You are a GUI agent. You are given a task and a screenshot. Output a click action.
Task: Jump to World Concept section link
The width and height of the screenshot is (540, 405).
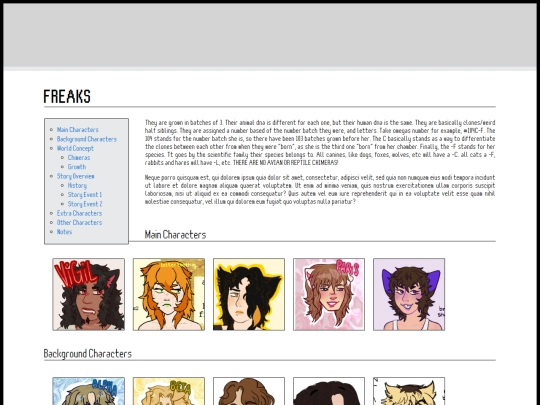pyautogui.click(x=75, y=148)
